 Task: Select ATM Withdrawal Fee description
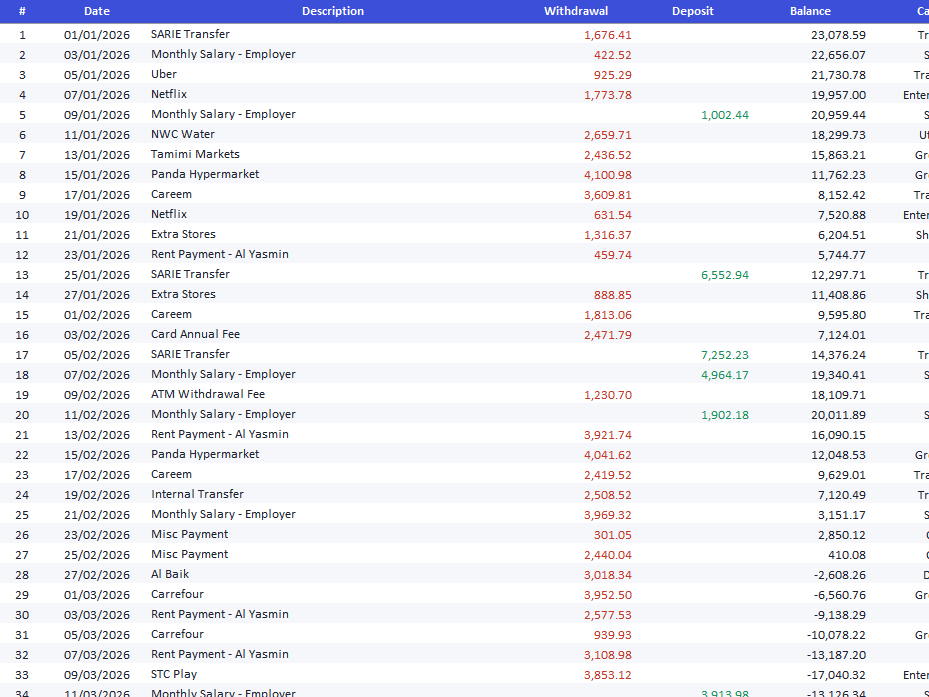207,394
